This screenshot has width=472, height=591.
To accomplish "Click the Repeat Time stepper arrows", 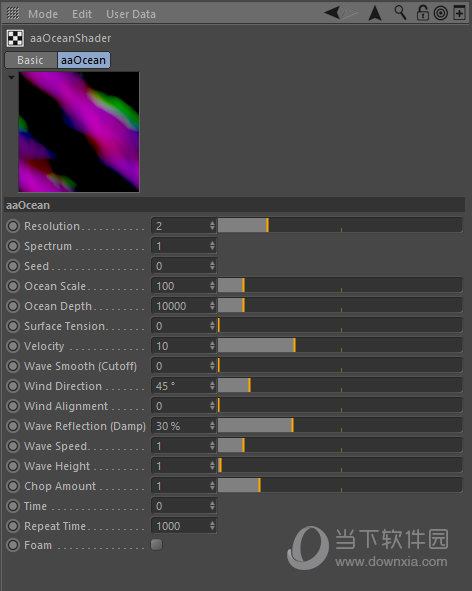I will (212, 526).
